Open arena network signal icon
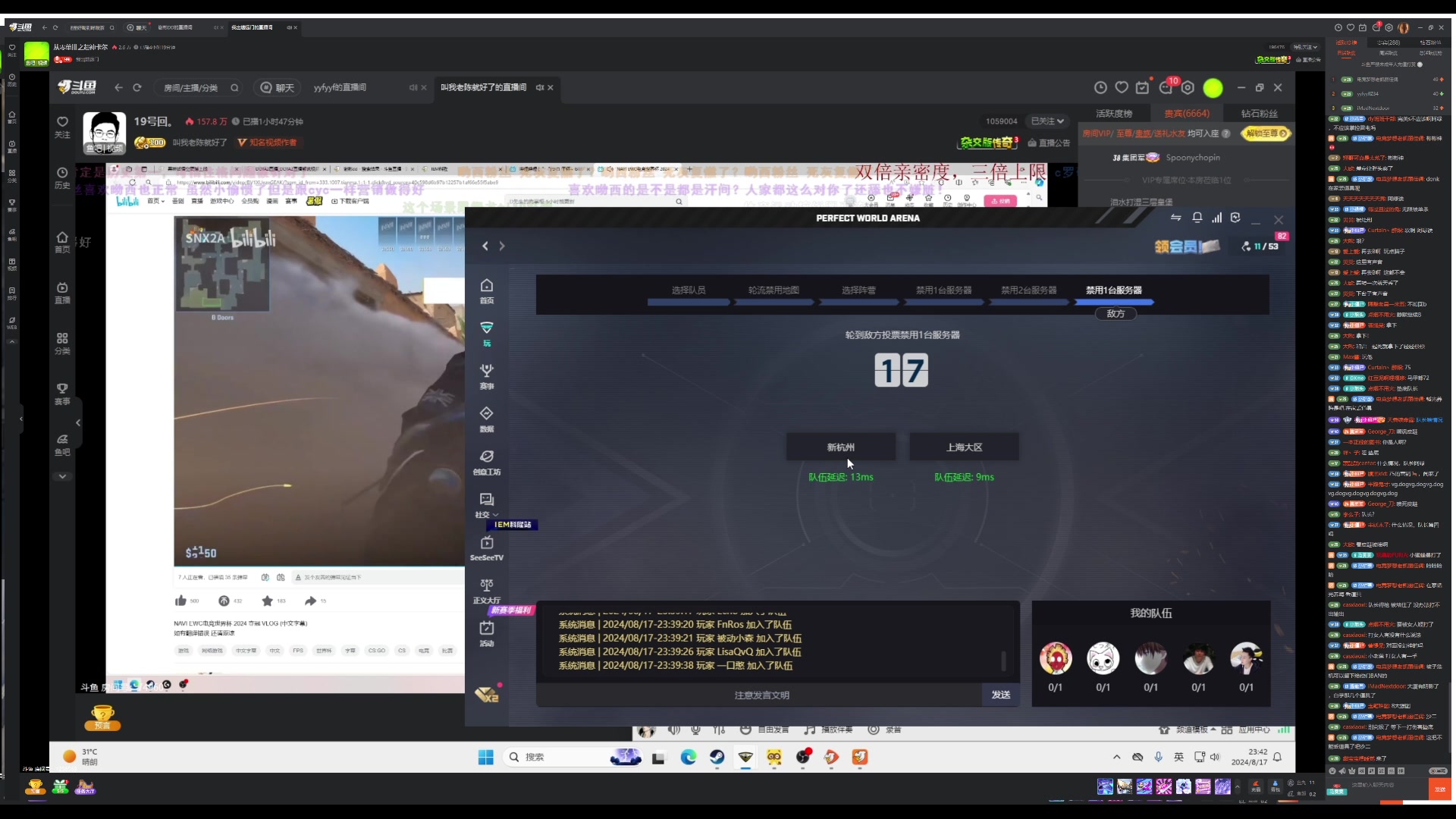The width and height of the screenshot is (1456, 819). (1217, 218)
